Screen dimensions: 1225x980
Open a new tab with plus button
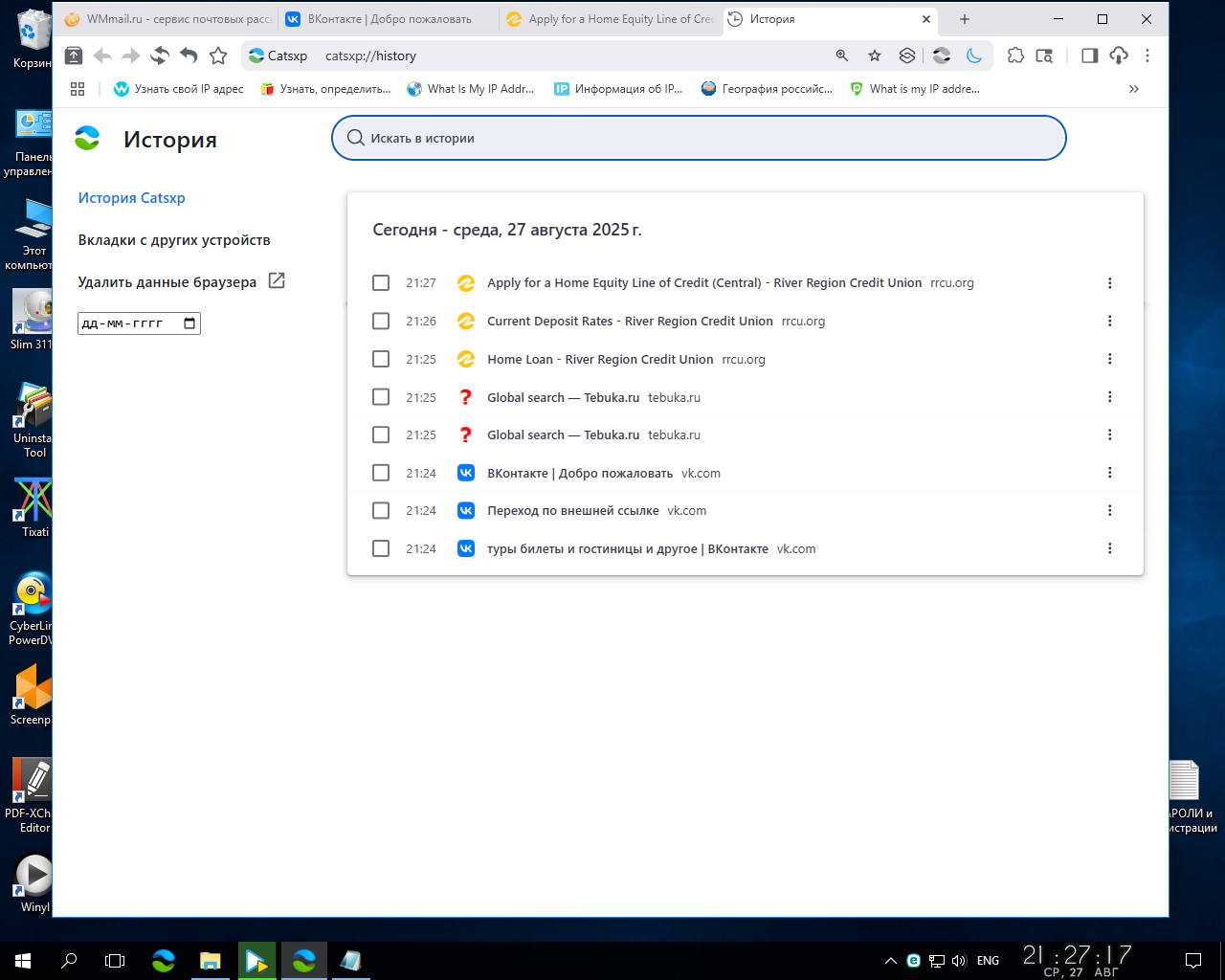pyautogui.click(x=965, y=19)
